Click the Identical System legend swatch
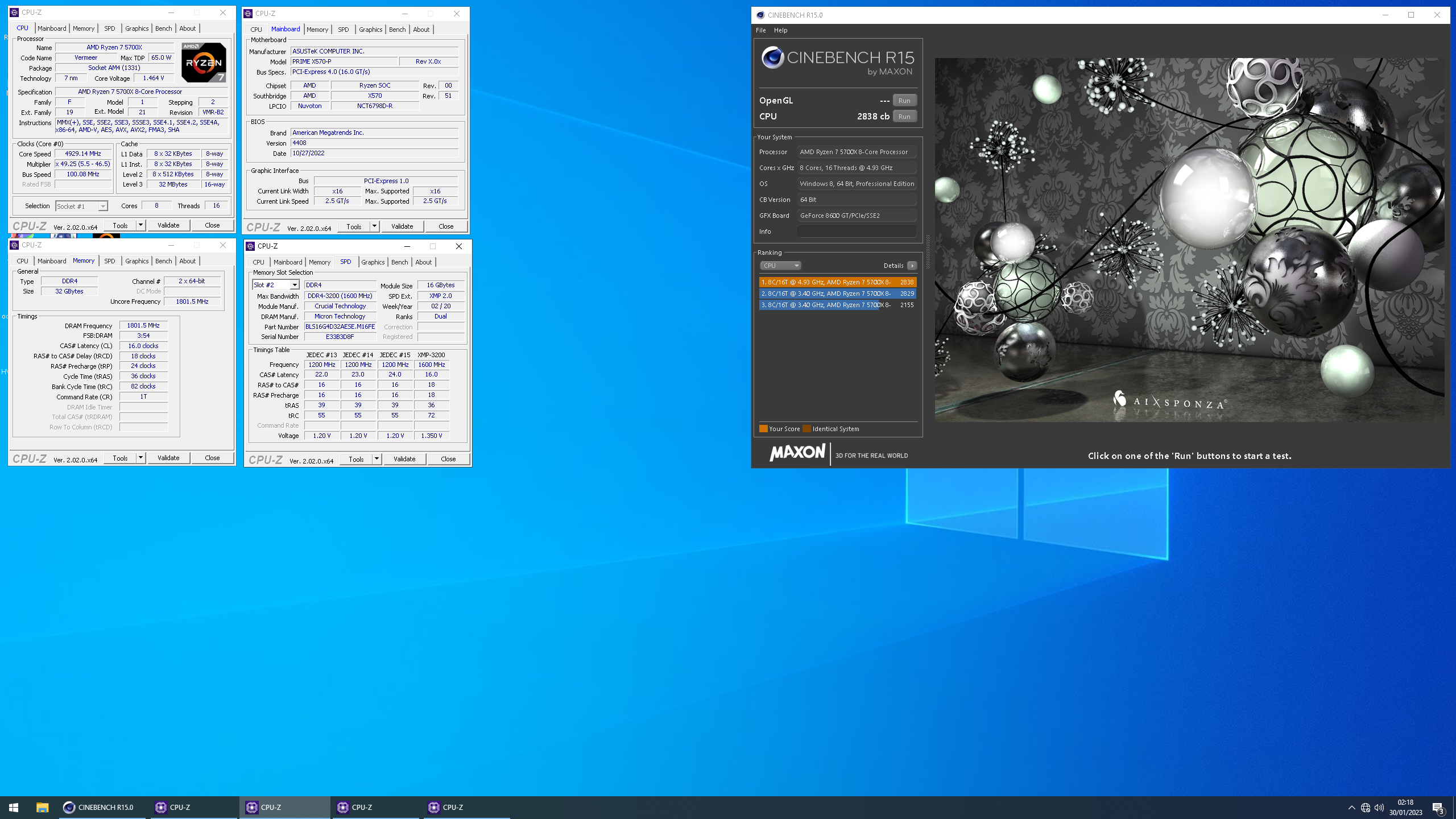 [806, 429]
